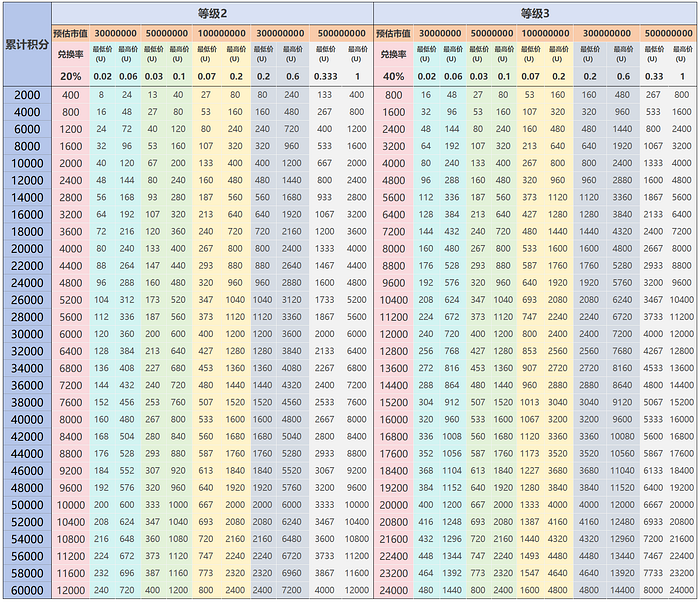This screenshot has width=700, height=602.
Task: Click the 30000 row in 累计积分 column
Action: click(27, 333)
